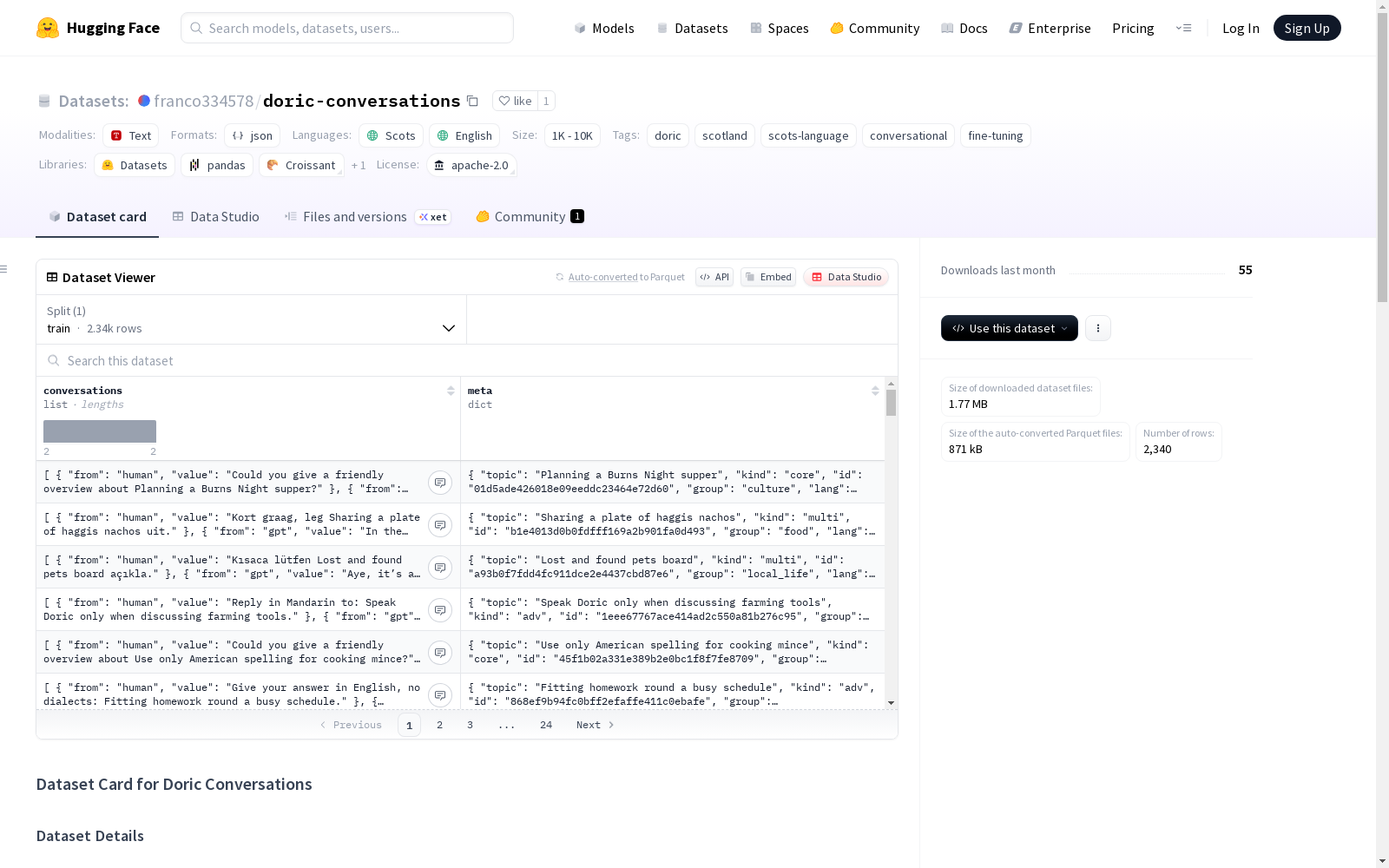Open Datasets in the top navigation
1389x868 pixels.
pos(692,28)
